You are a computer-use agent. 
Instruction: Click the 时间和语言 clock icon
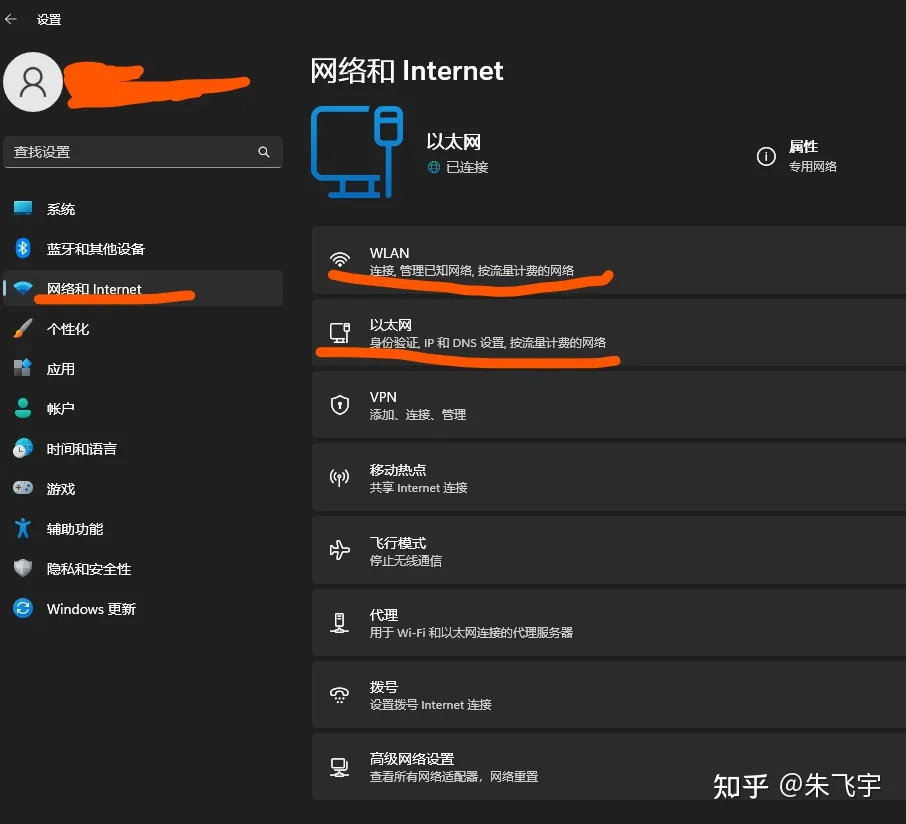click(x=23, y=448)
